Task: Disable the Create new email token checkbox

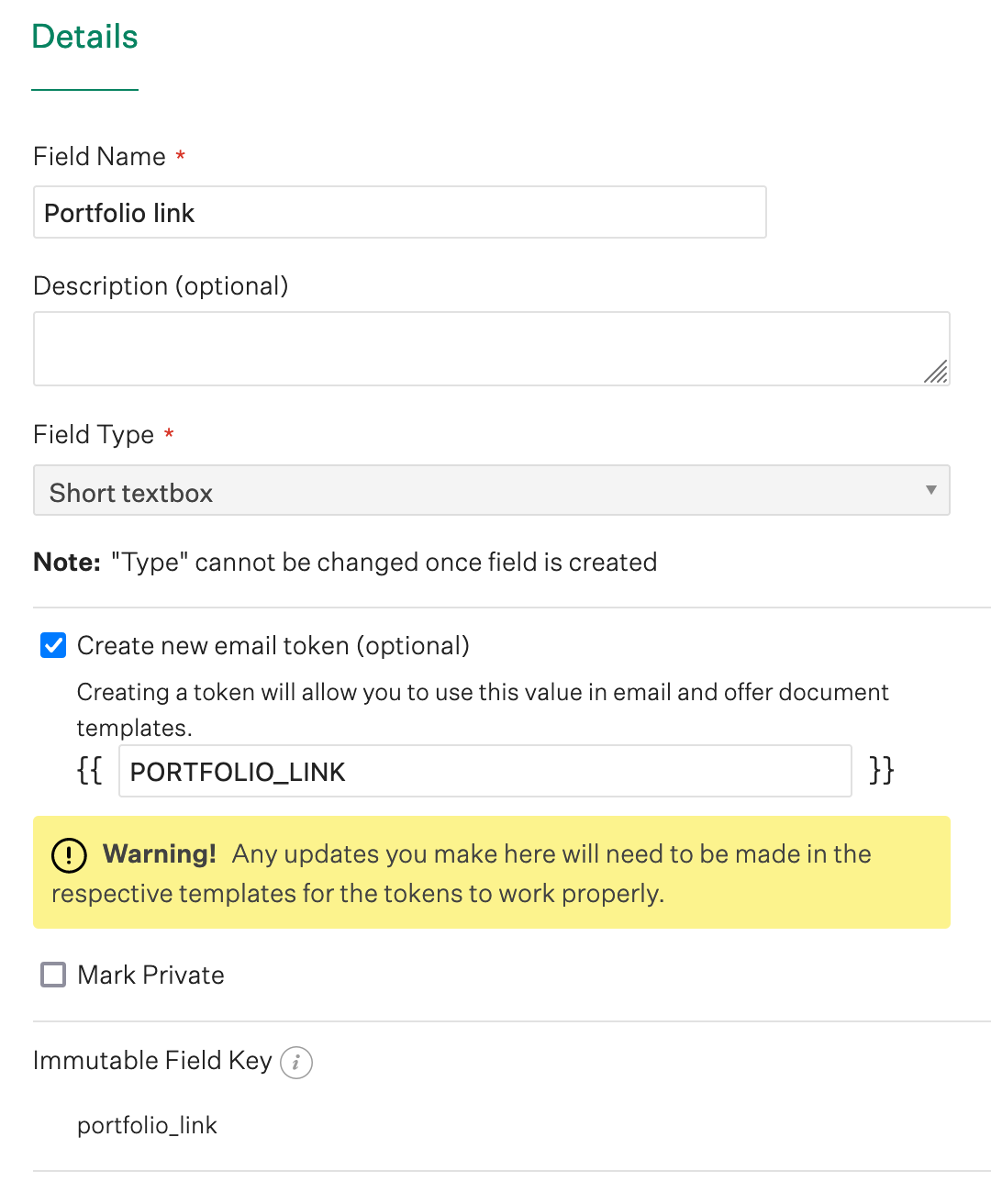Action: 52,645
